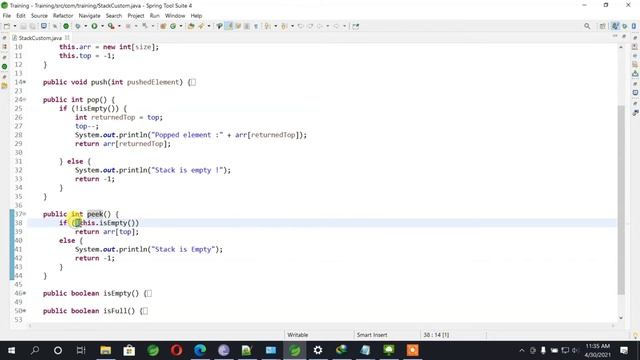Viewport: 640px width, 360px height.
Task: Open the Window menu
Action: tap(175, 16)
